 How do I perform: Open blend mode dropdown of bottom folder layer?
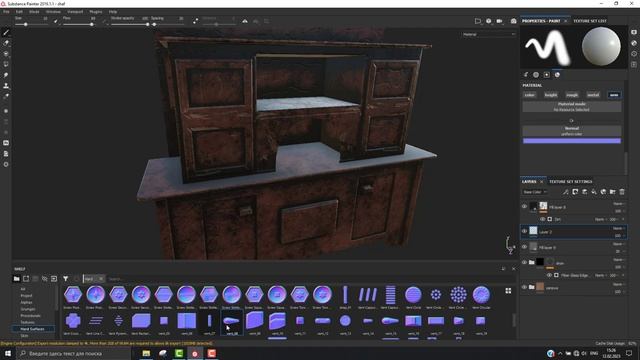point(619,284)
